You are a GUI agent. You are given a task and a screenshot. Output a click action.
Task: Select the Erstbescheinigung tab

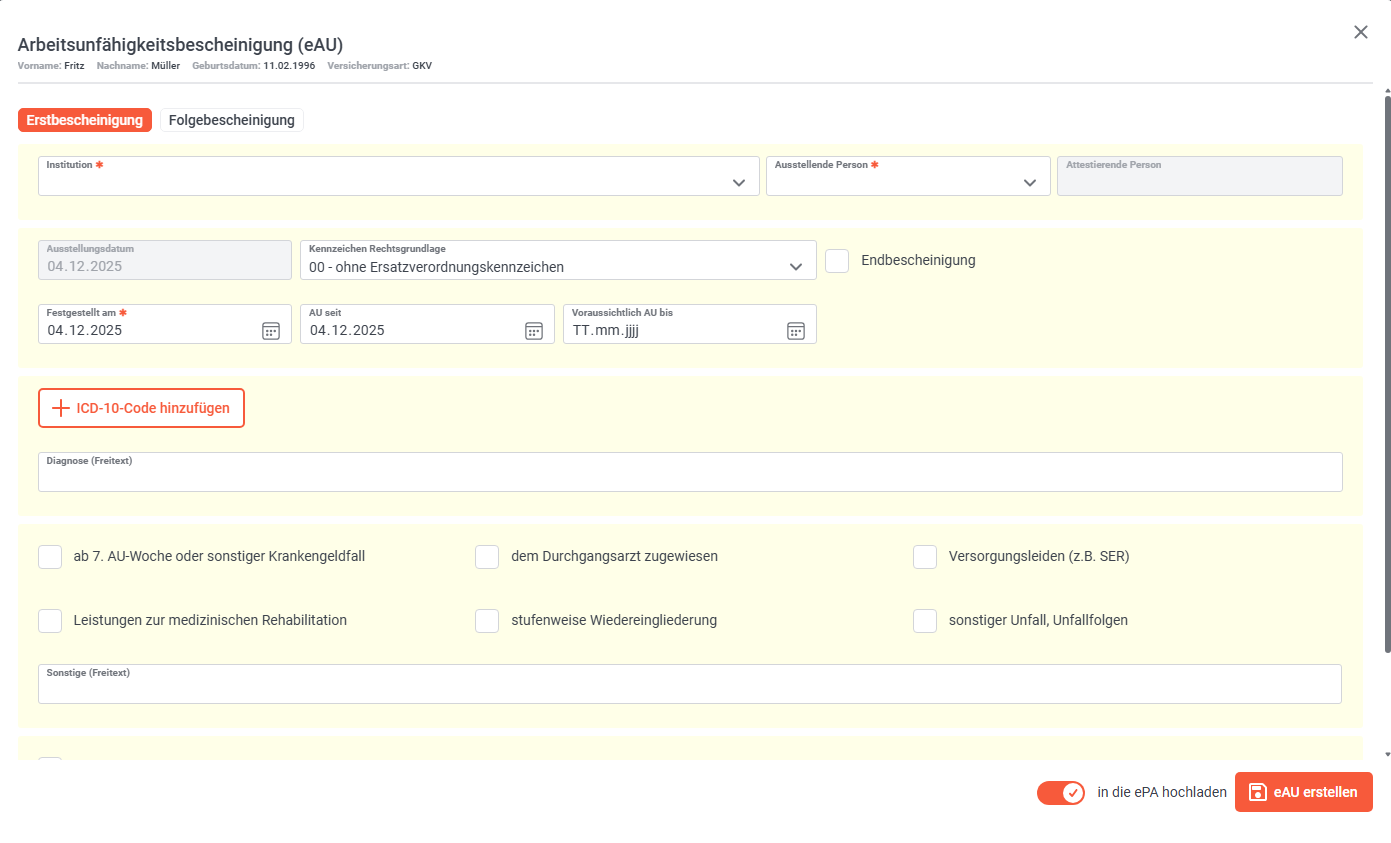pos(85,120)
